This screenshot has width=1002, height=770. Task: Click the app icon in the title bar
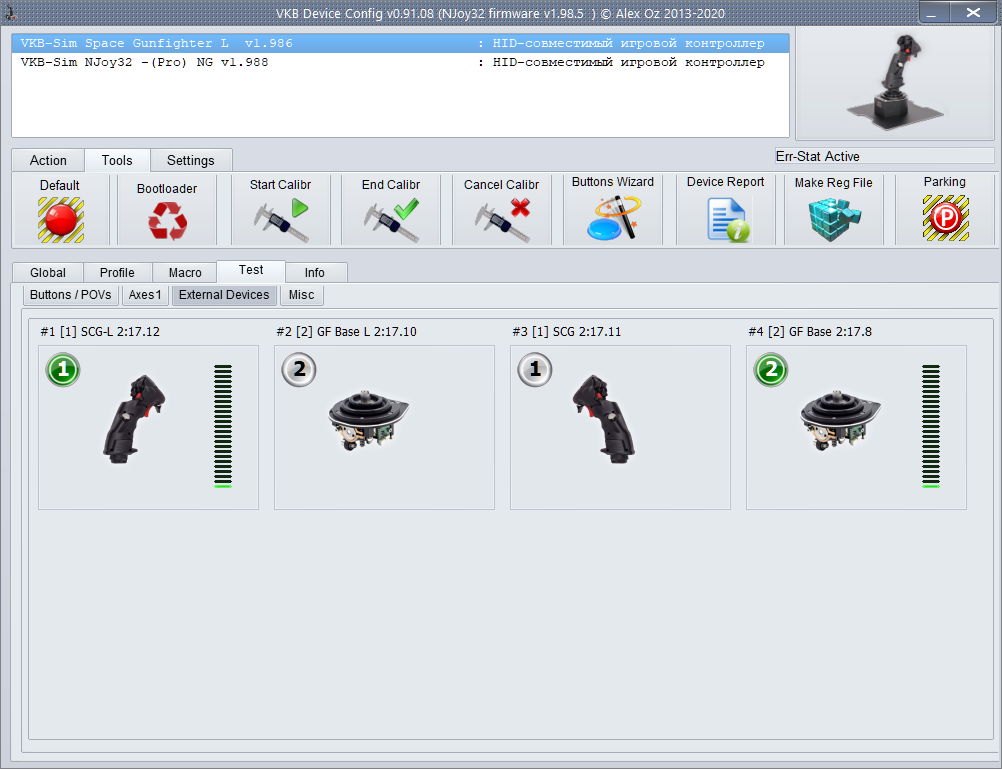(x=10, y=13)
